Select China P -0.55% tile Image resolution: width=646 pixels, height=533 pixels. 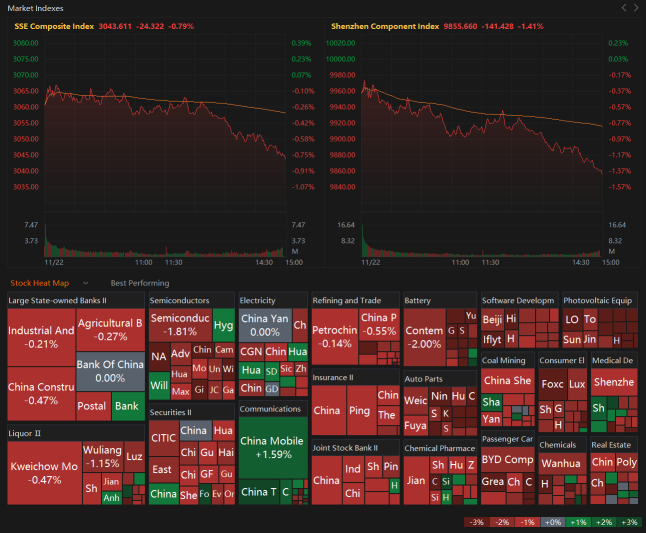click(379, 325)
